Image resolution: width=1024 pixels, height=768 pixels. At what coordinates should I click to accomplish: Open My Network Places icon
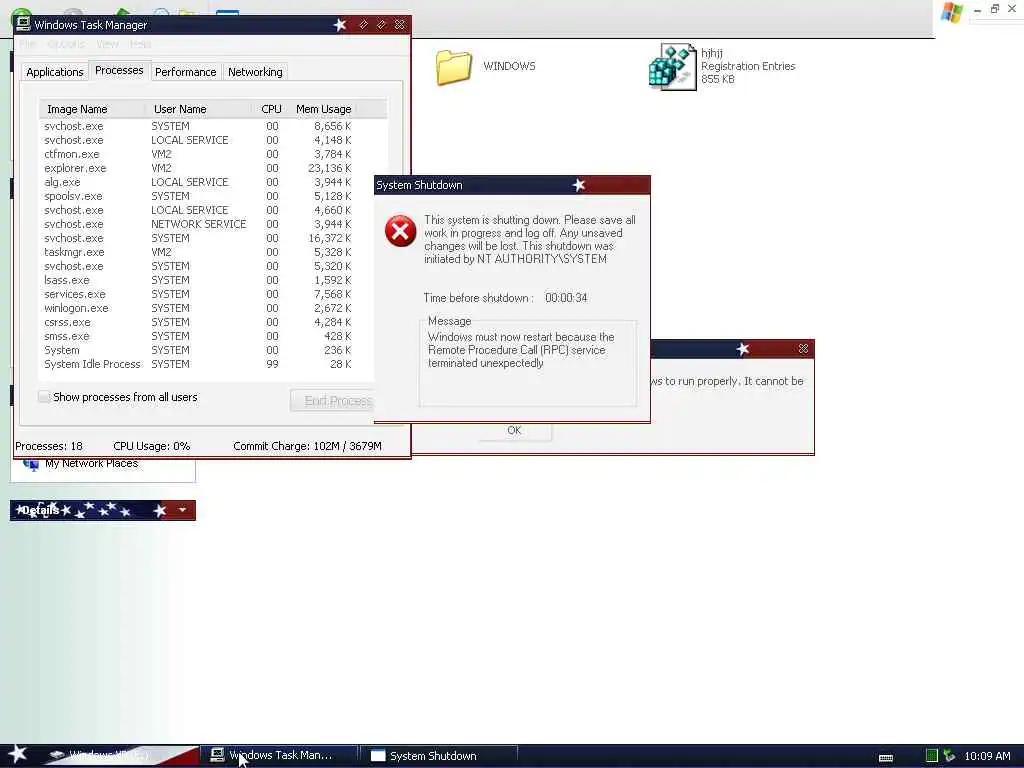tap(31, 464)
